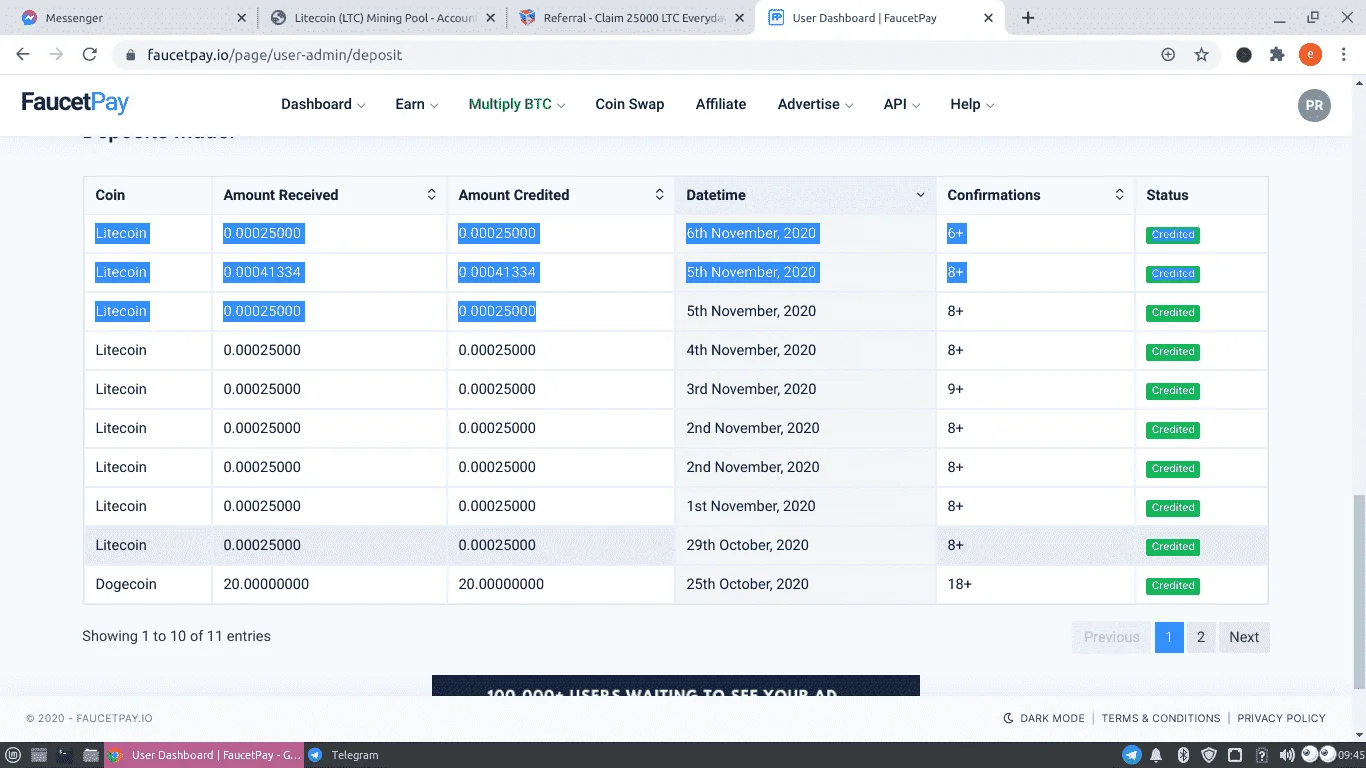Close the Litecoin Mining Pool tab
This screenshot has height=768, width=1366.
coord(490,18)
